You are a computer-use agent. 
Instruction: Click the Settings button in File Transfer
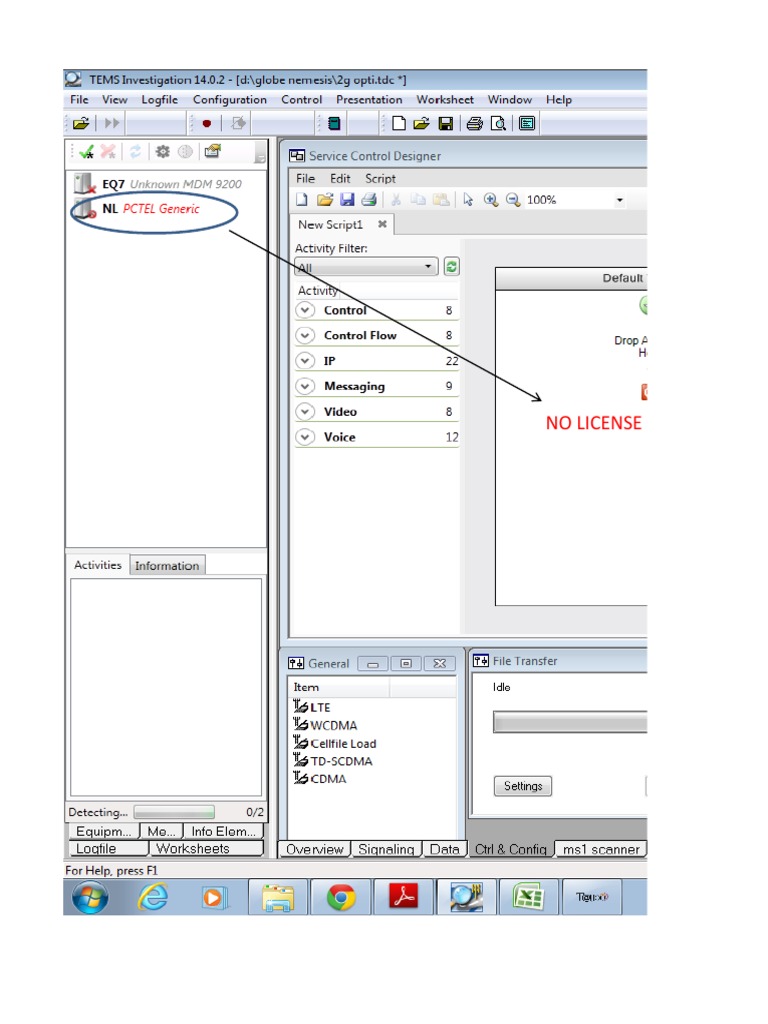pyautogui.click(x=523, y=786)
